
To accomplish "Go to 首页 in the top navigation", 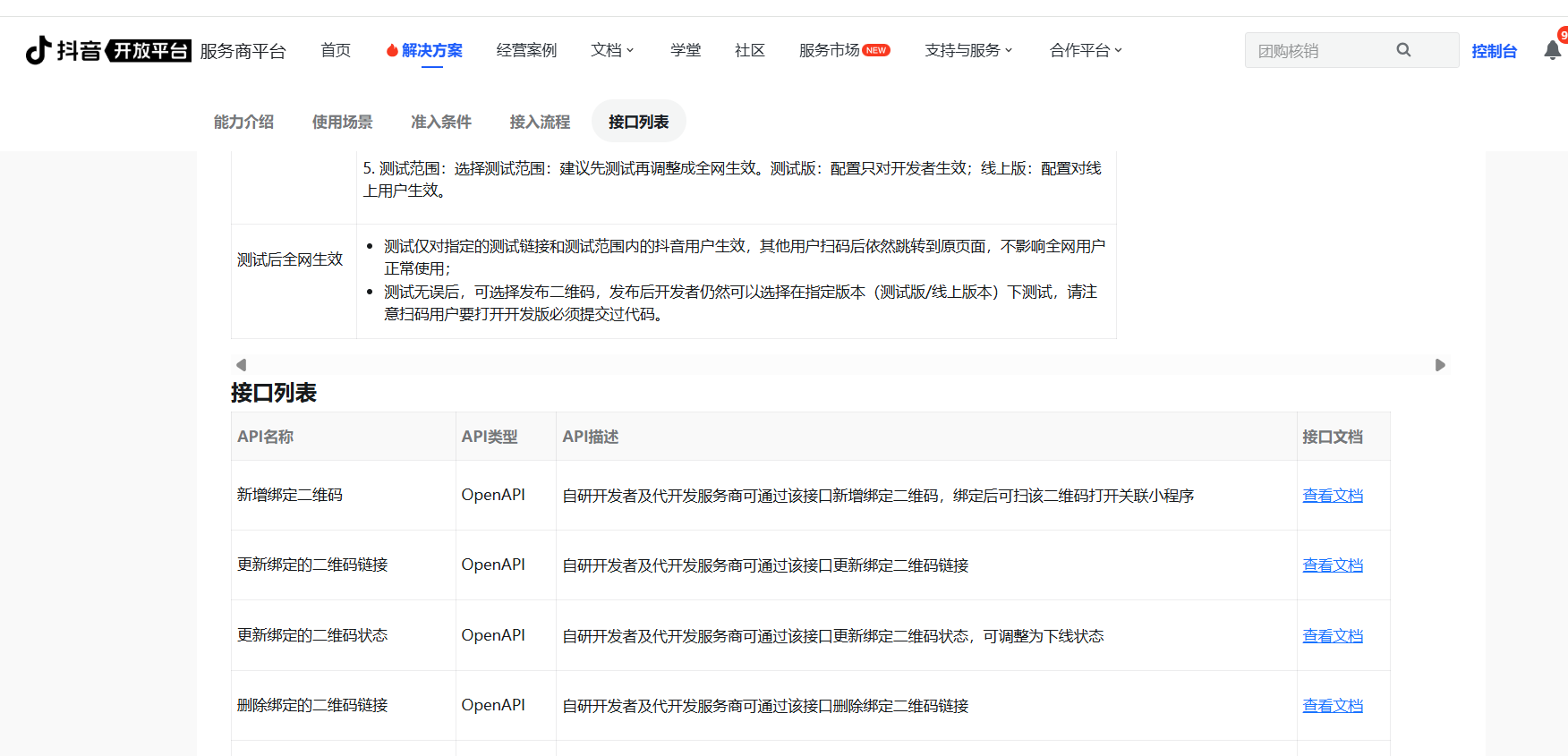I will point(336,50).
